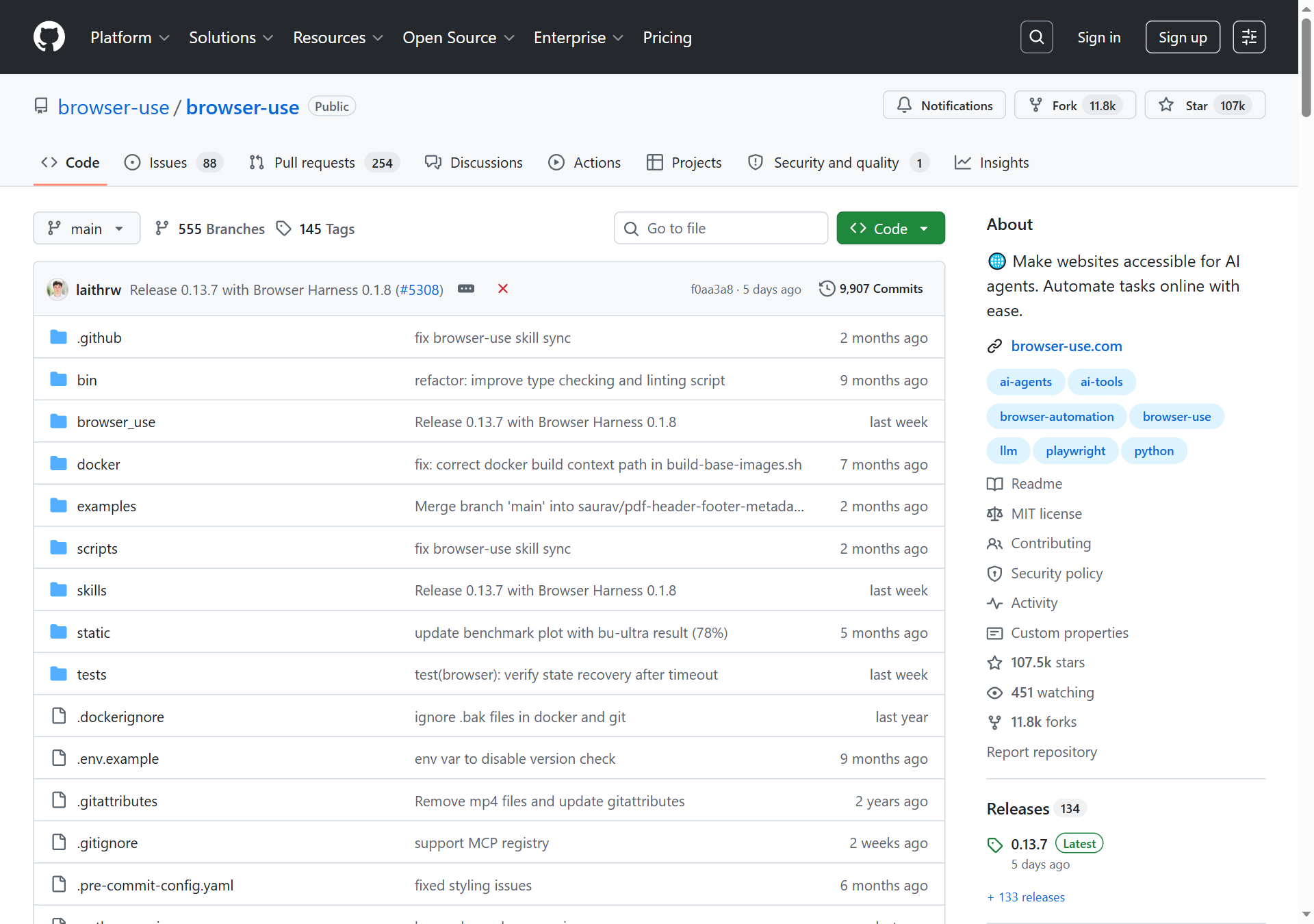Open the .pre-commit-config.yaml file link
The image size is (1314, 924).
pyautogui.click(x=155, y=886)
